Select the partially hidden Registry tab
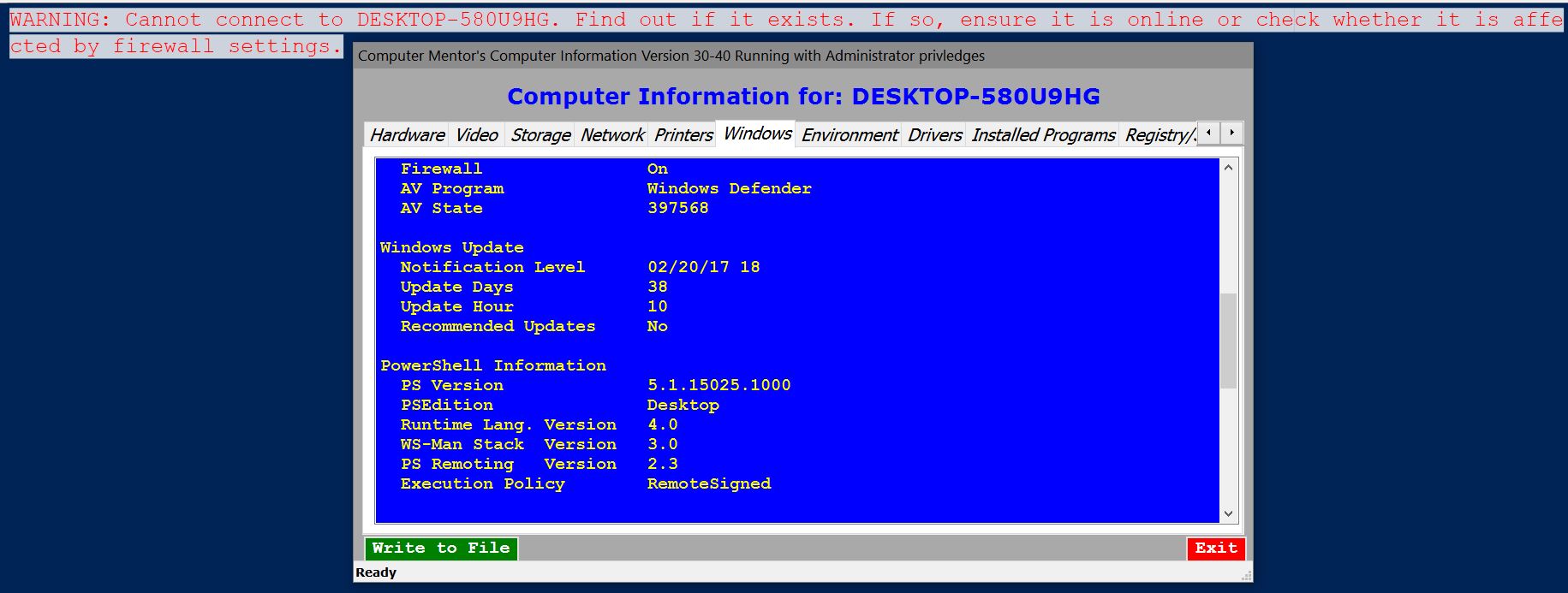This screenshot has width=1568, height=593. [x=1159, y=135]
